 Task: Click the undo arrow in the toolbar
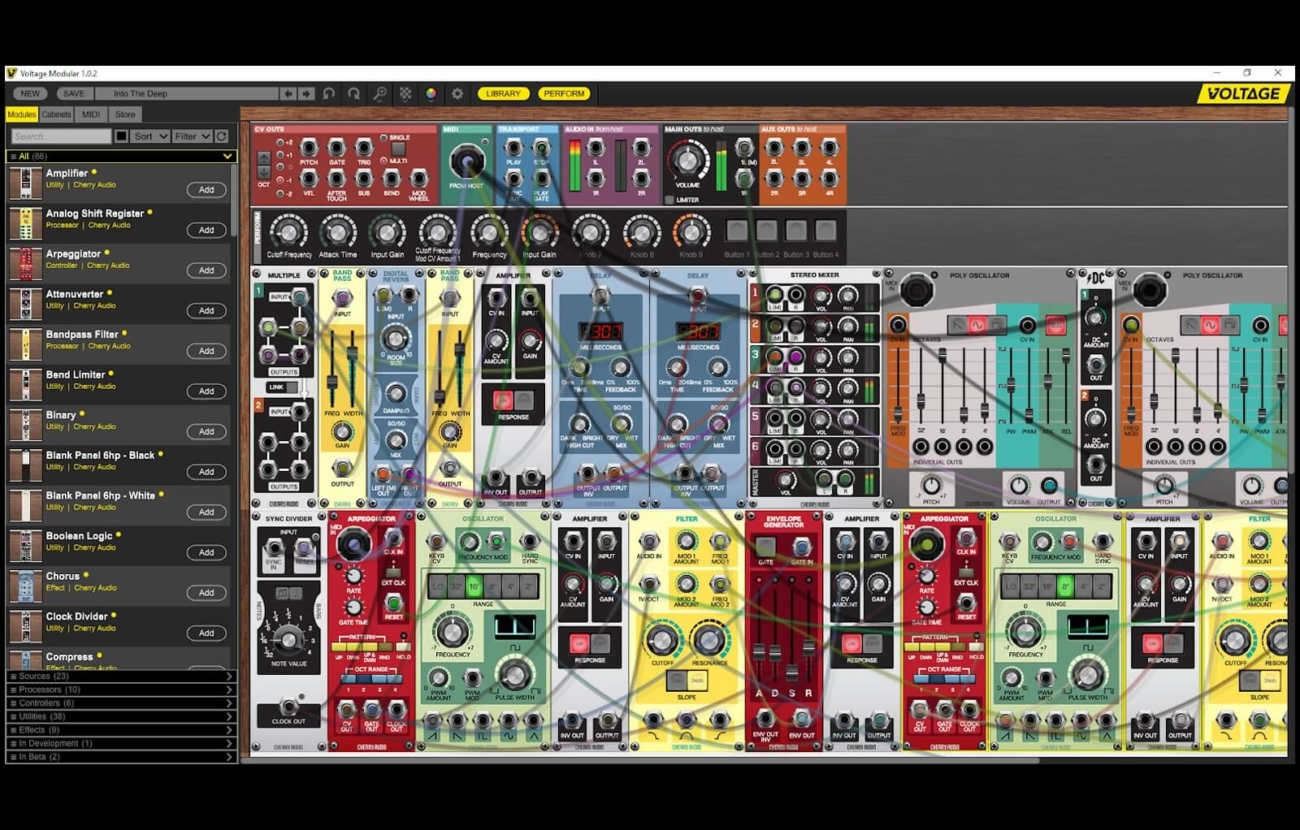328,94
